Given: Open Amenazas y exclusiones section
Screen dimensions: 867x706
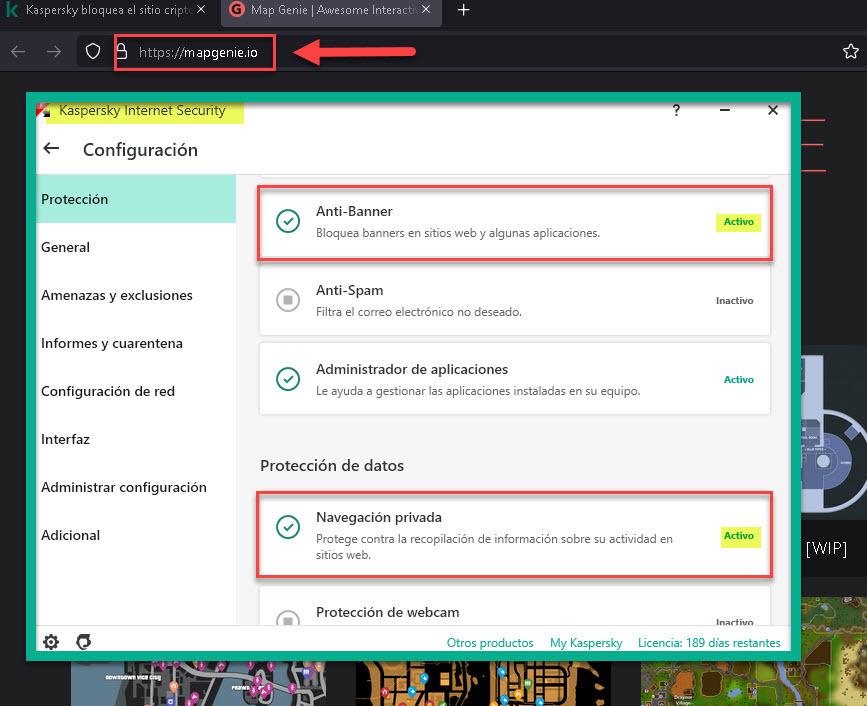Looking at the screenshot, I should (x=136, y=295).
